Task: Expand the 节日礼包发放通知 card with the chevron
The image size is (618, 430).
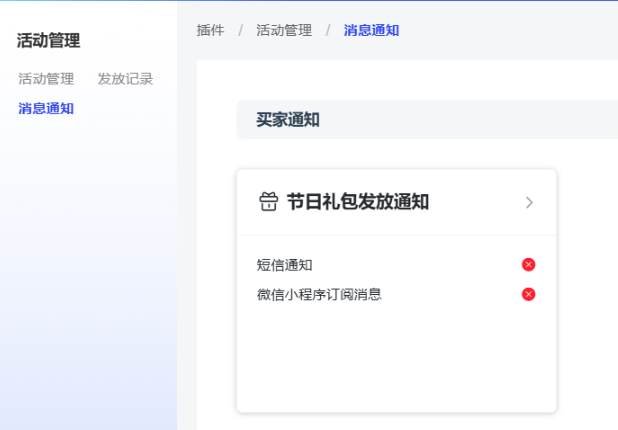Action: (x=529, y=203)
